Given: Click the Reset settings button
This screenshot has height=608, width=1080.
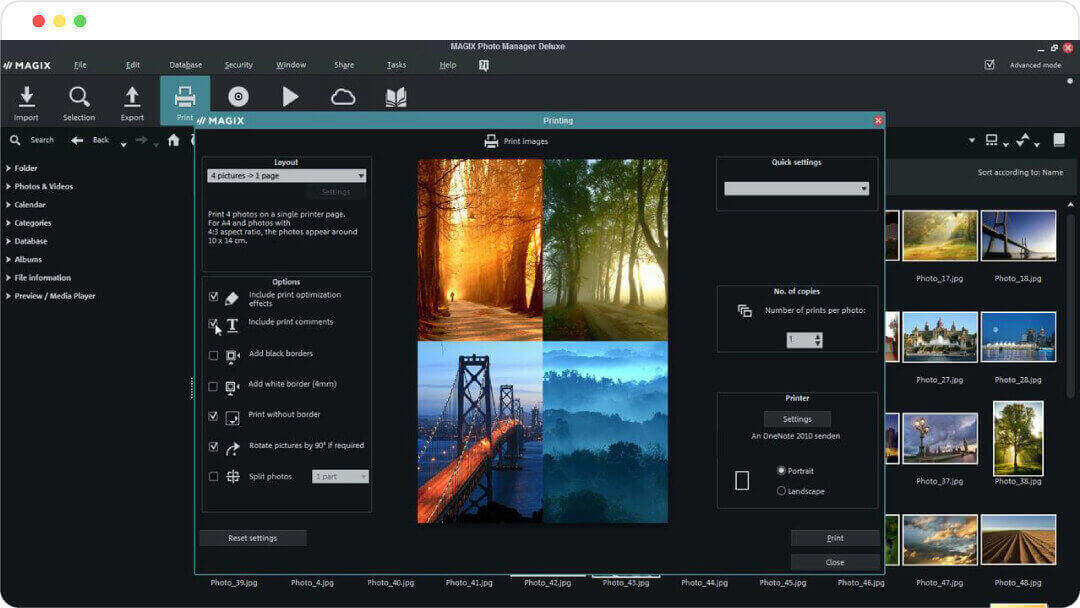Looking at the screenshot, I should click(252, 537).
